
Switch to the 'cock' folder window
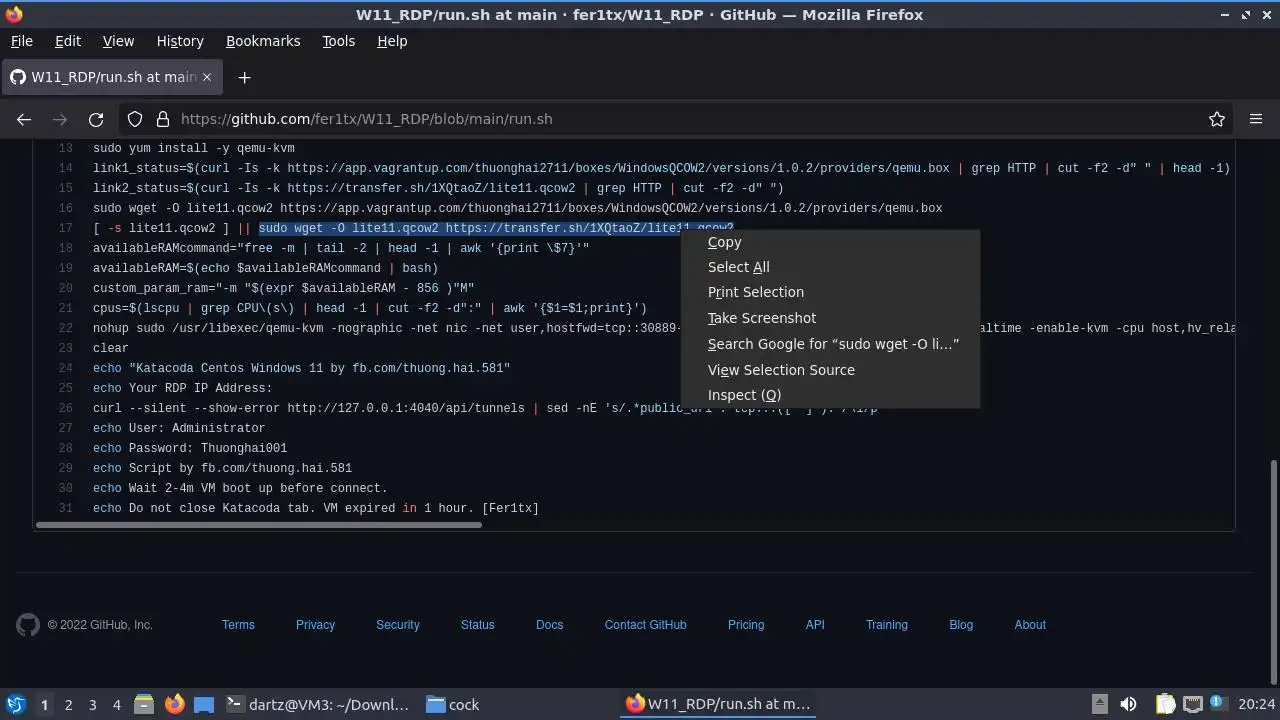pyautogui.click(x=453, y=704)
